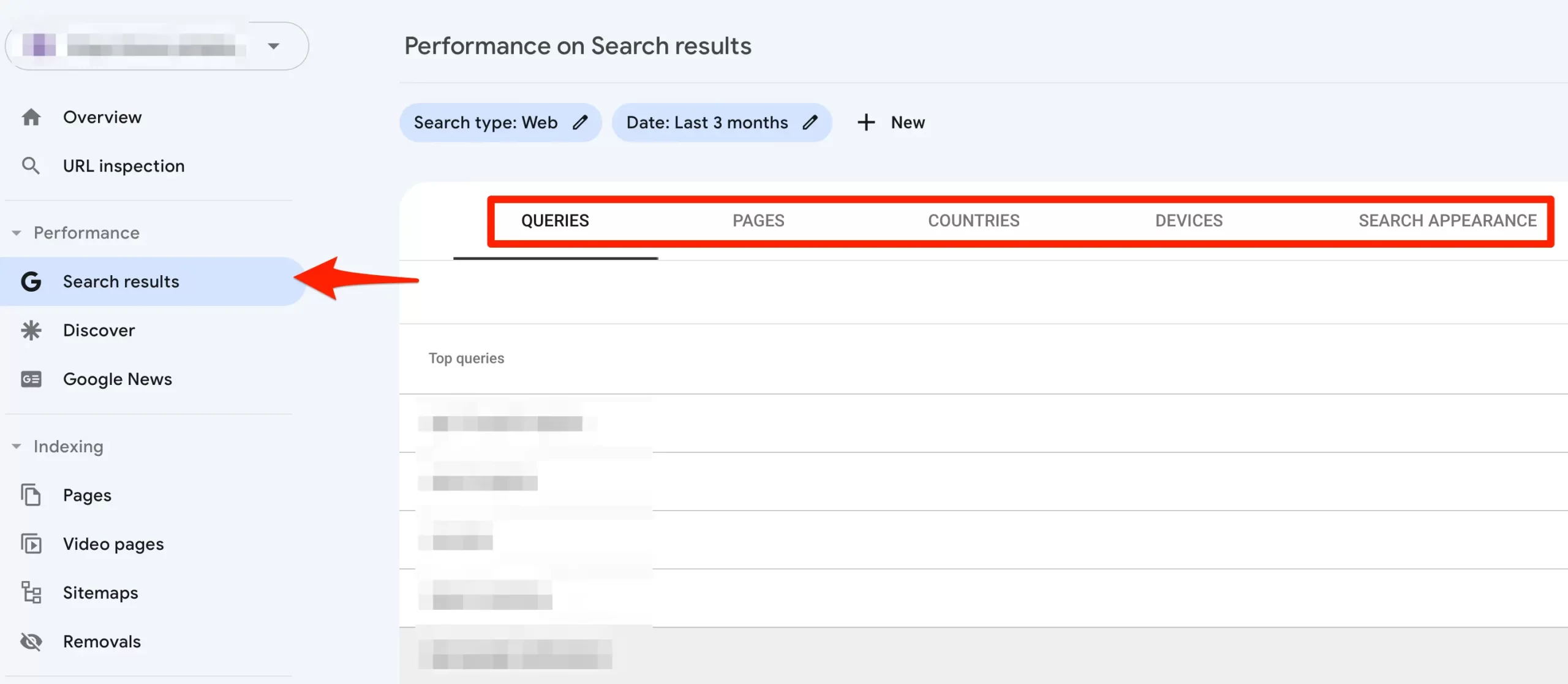Click the Overview home icon
1568x684 pixels.
point(31,117)
